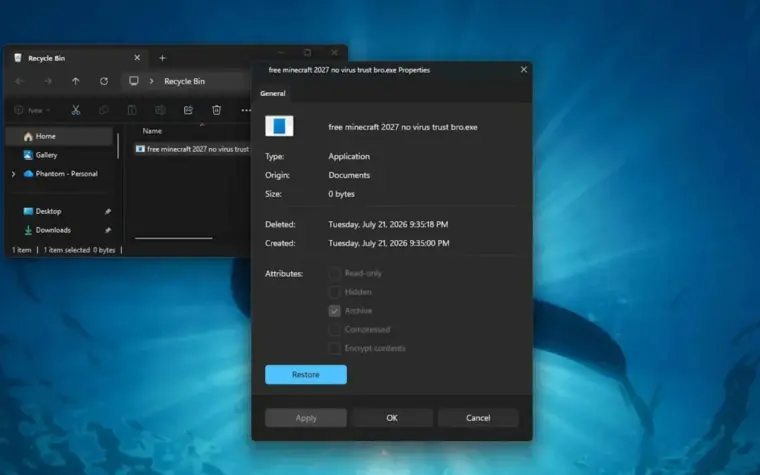Click the Desktop folder icon in sidebar
Image resolution: width=760 pixels, height=475 pixels.
click(x=28, y=211)
